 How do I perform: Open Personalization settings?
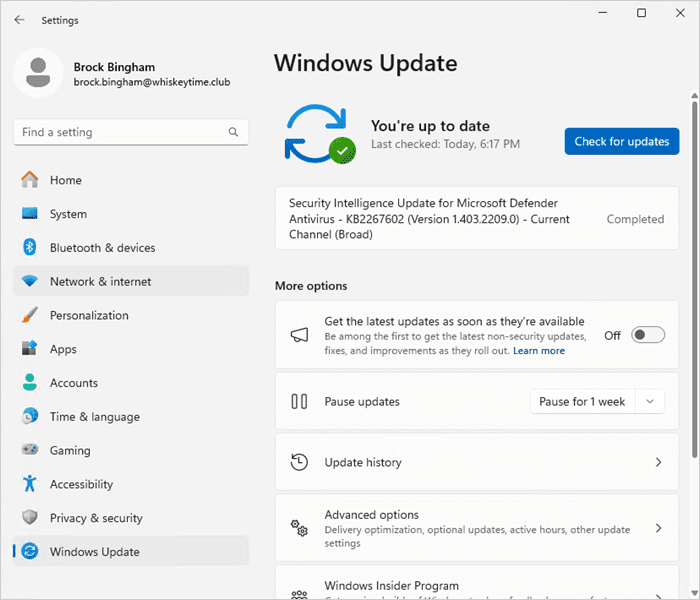click(x=131, y=315)
